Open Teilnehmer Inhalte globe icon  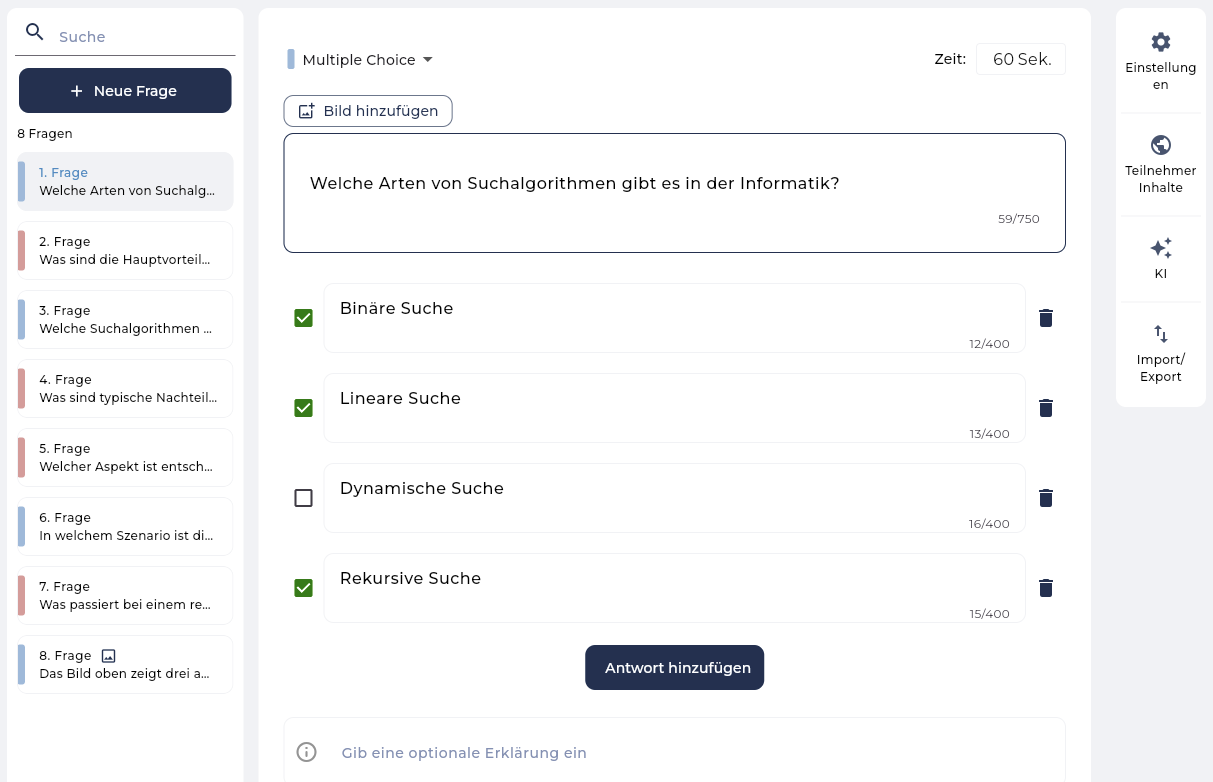pos(1160,145)
